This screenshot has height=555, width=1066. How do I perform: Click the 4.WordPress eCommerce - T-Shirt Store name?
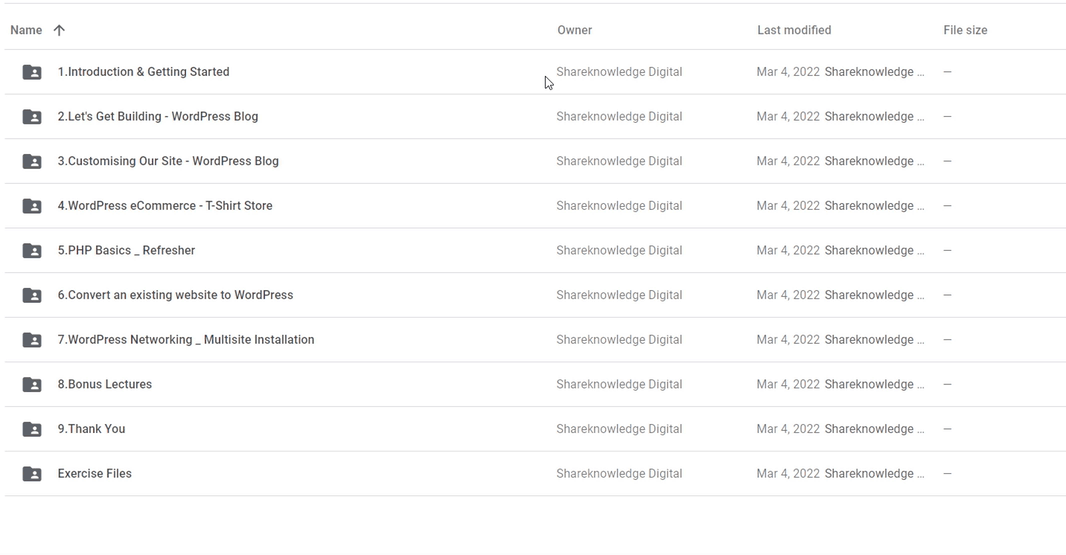pos(165,205)
